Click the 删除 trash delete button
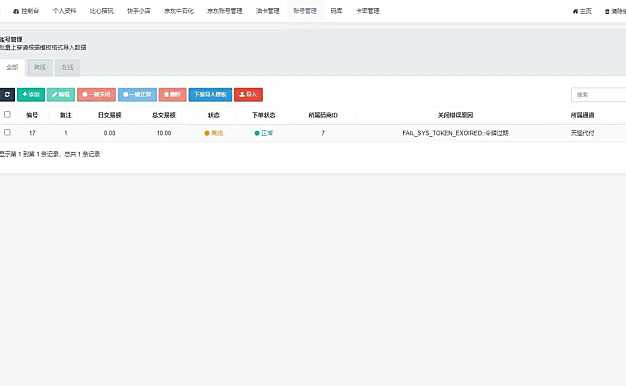The height and width of the screenshot is (386, 626). click(x=172, y=95)
